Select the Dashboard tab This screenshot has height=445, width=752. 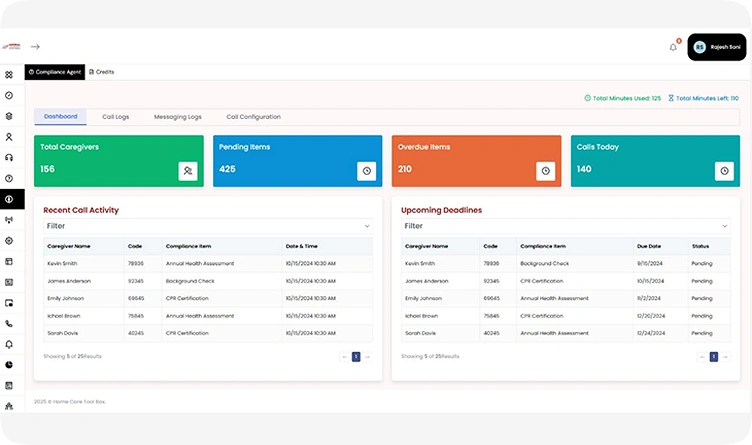point(60,117)
